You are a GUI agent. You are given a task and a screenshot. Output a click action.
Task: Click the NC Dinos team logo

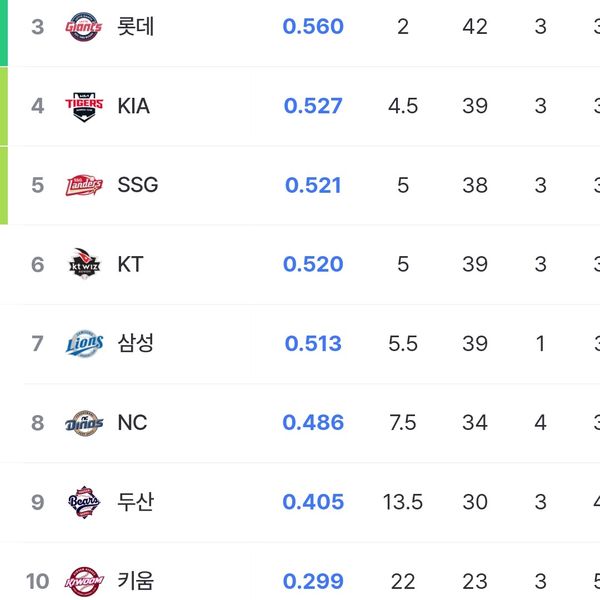84,423
